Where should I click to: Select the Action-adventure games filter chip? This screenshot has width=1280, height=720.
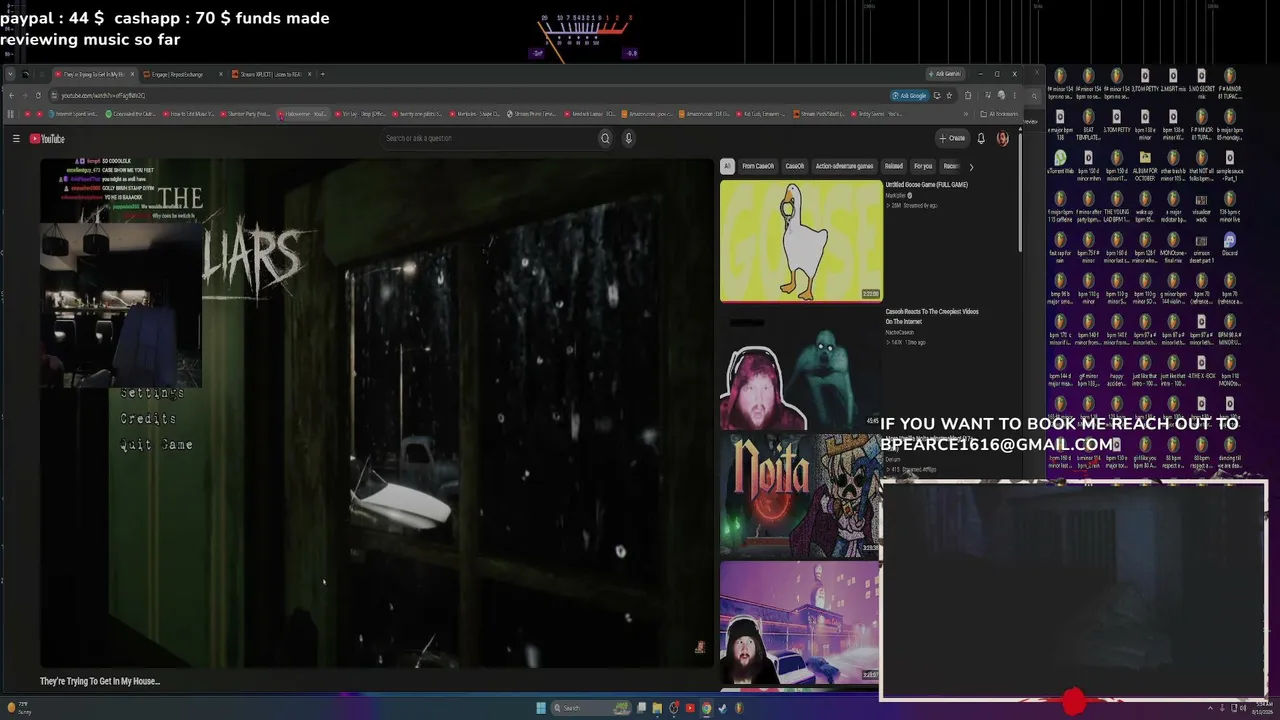click(844, 166)
